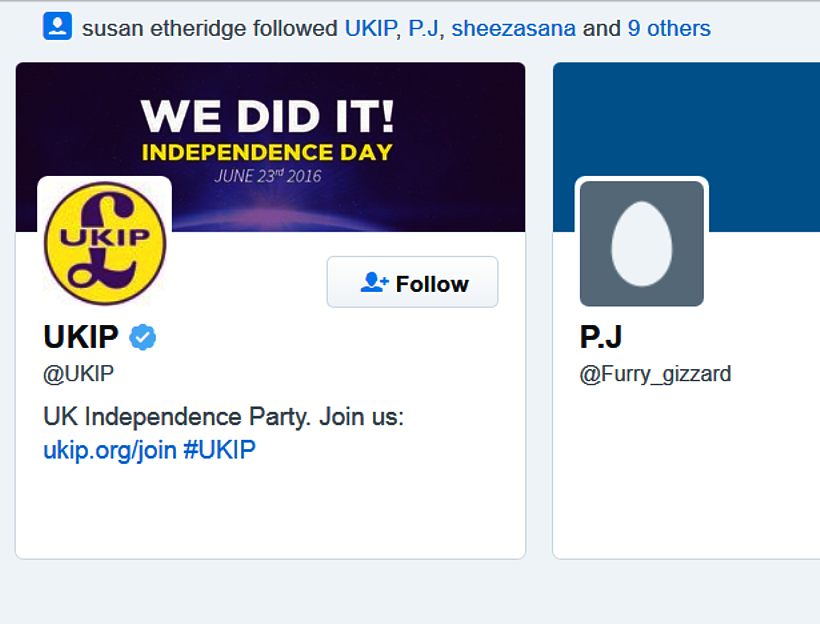Click the blue follower activity icon

click(x=57, y=27)
